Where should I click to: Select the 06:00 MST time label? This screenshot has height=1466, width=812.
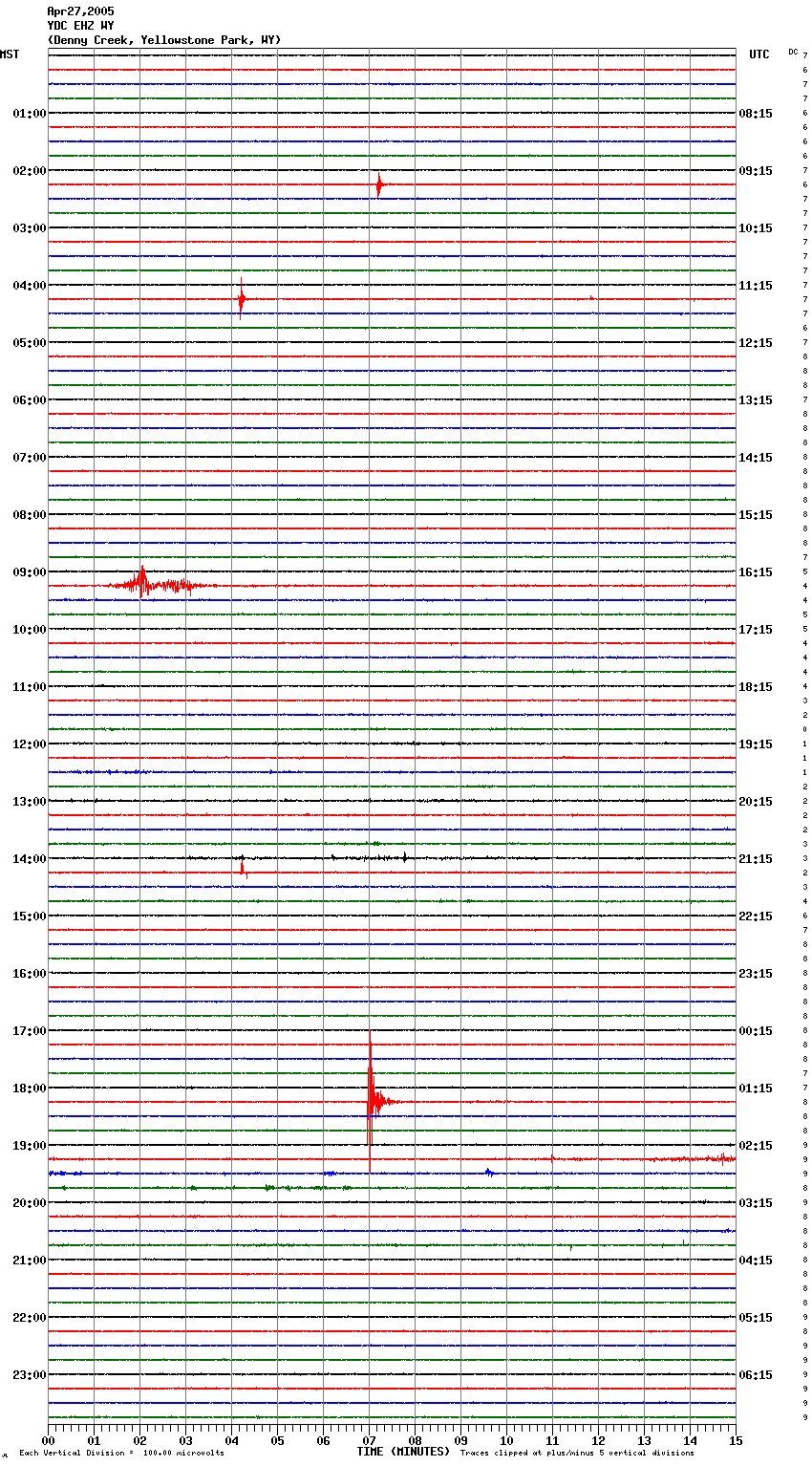(x=30, y=400)
